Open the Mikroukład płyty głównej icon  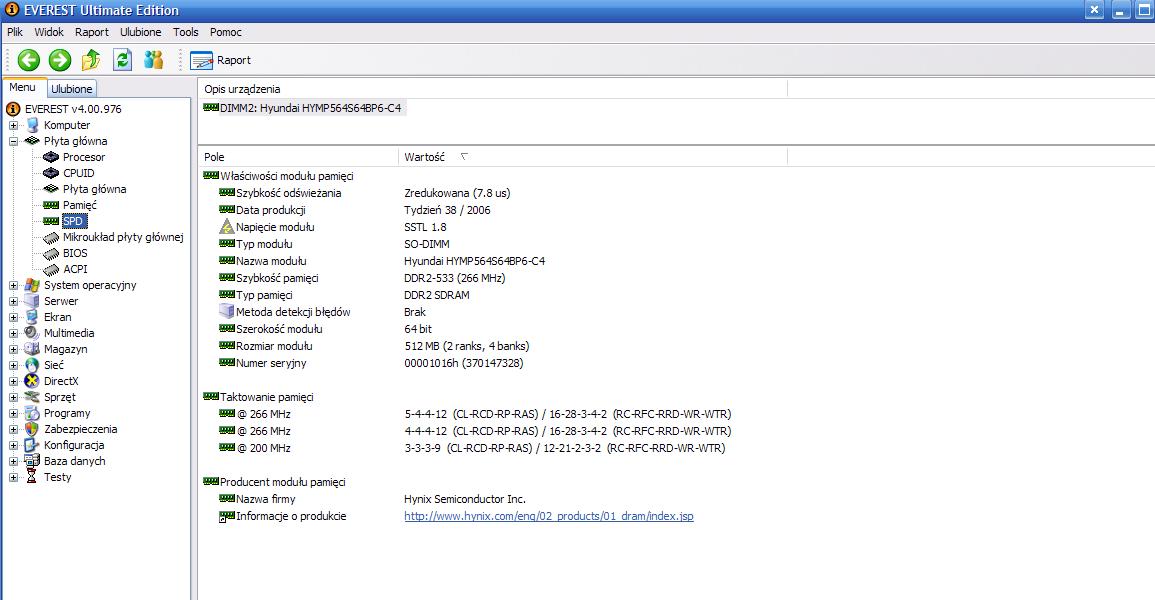point(51,237)
